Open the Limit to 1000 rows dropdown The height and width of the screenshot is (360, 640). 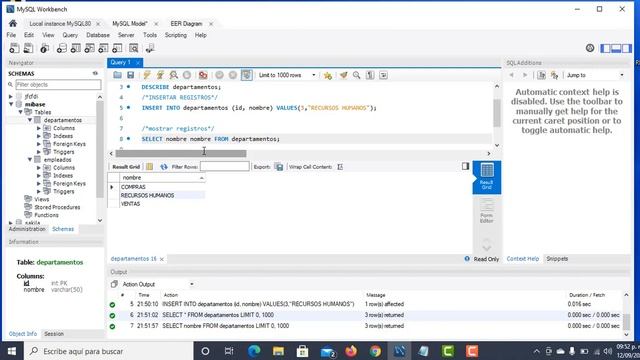pos(287,75)
